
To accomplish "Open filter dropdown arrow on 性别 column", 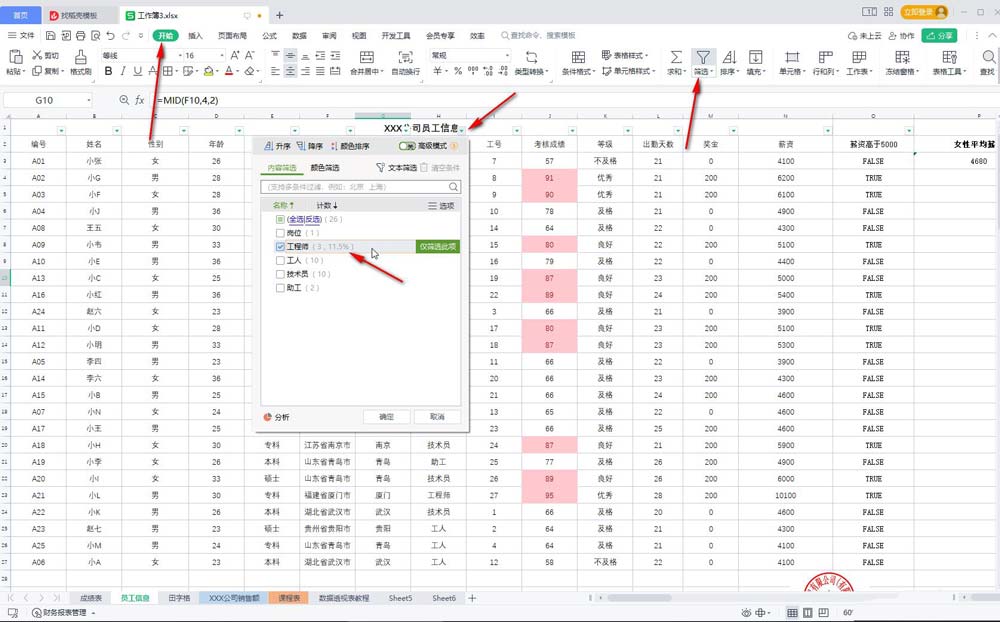I will pos(184,131).
